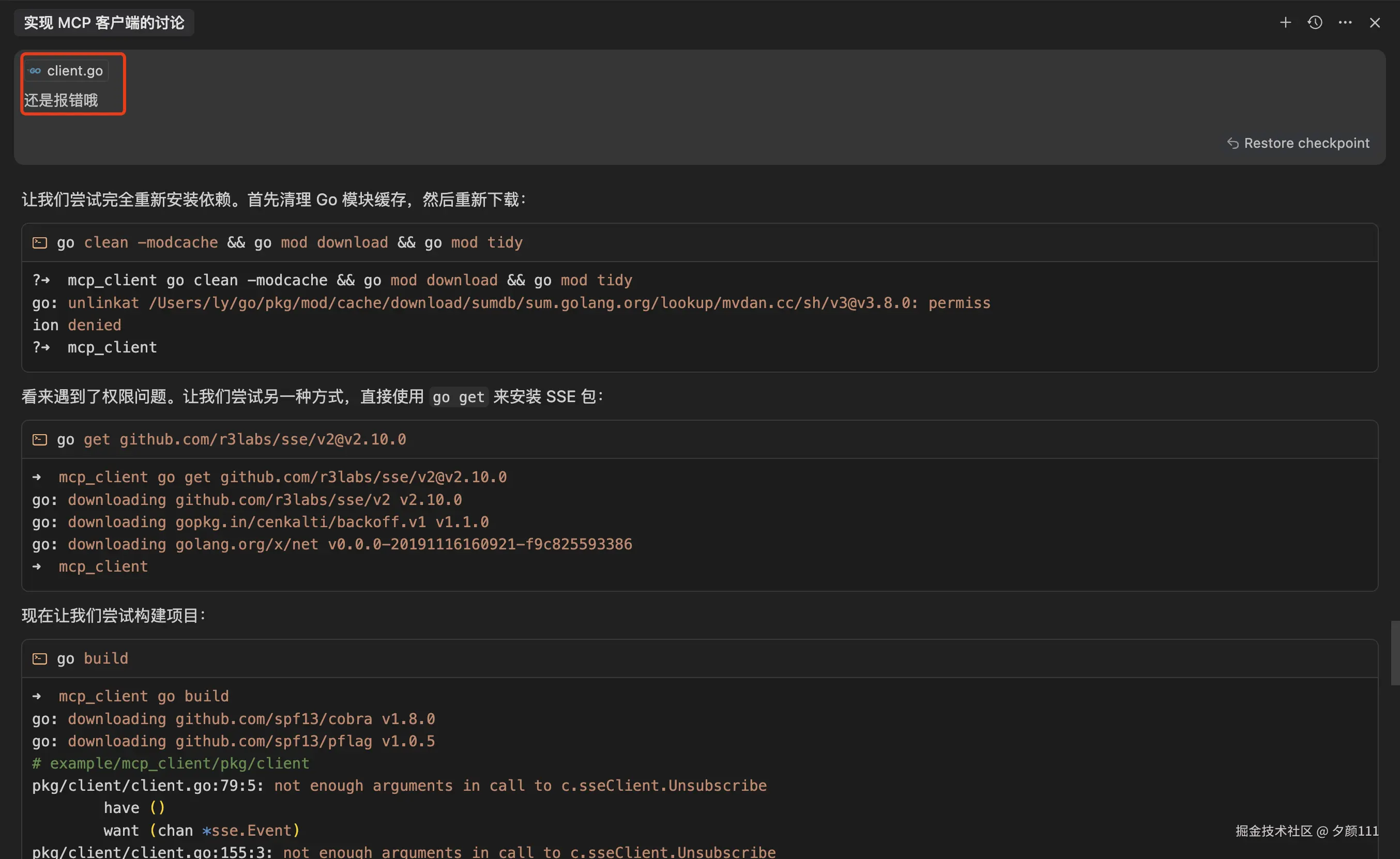Click the want (chan *sse.Event) line

(201, 831)
